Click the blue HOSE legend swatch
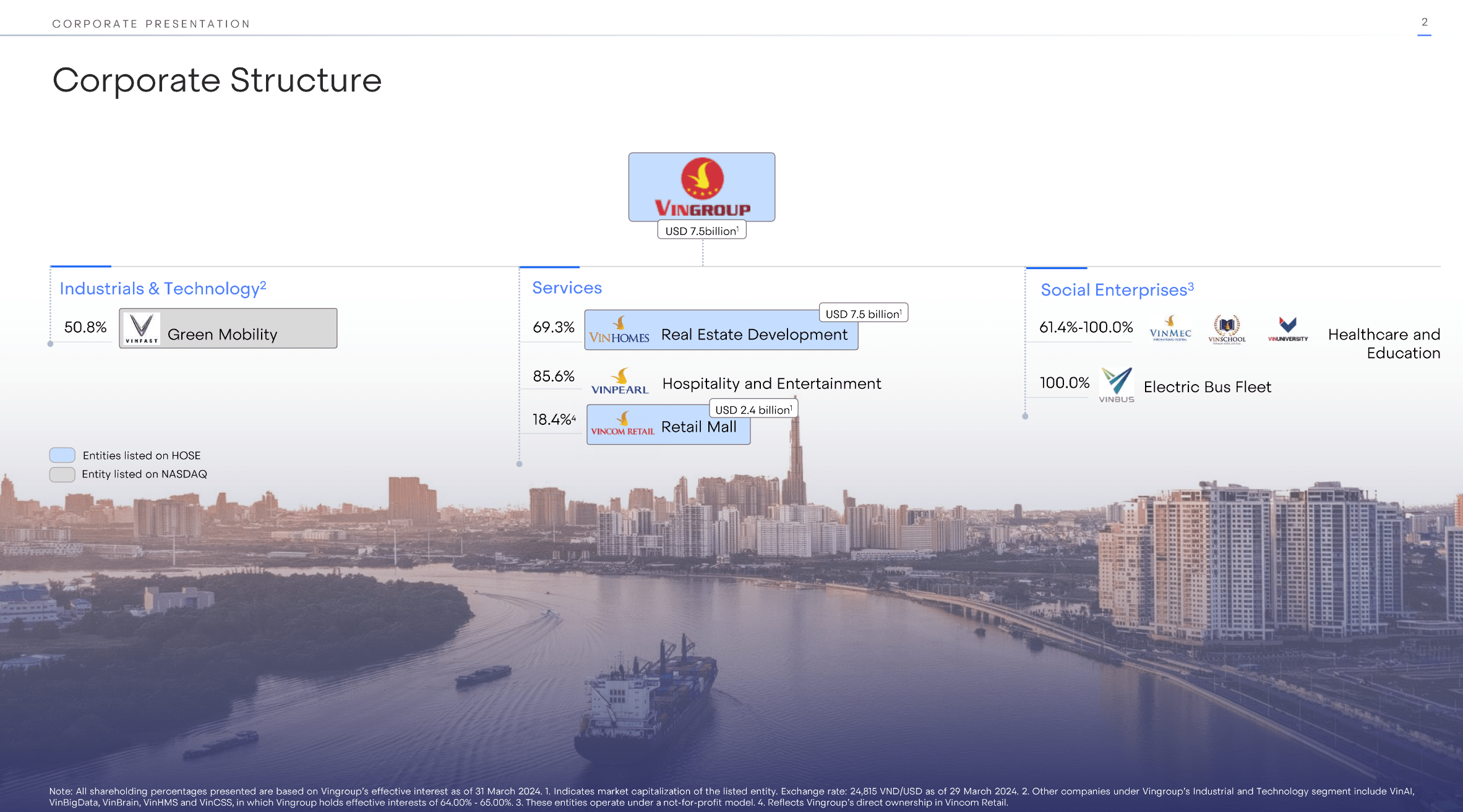 pos(62,455)
